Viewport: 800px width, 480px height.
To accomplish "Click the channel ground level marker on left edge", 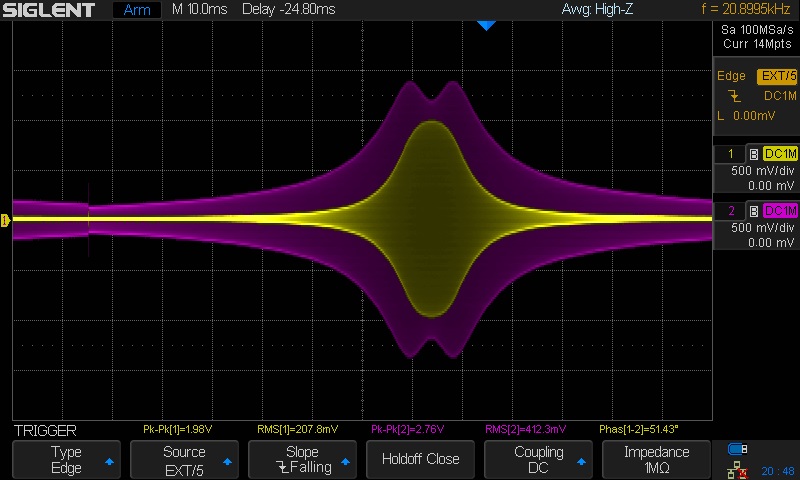I will click(7, 220).
